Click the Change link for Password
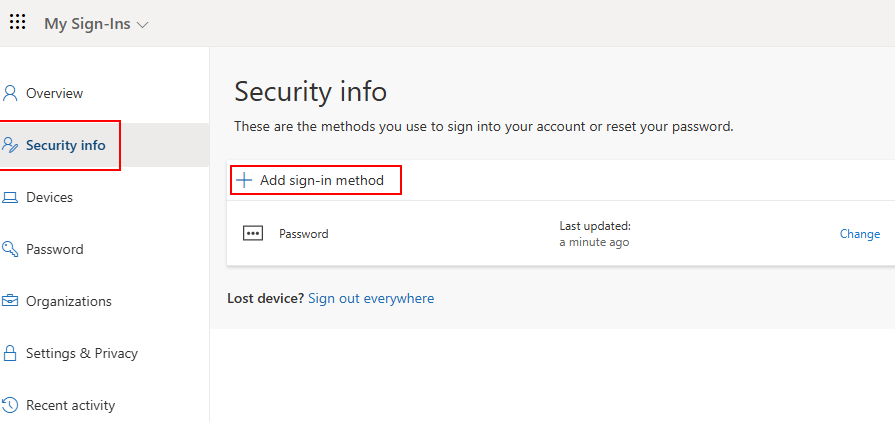Screen dimensions: 895x422 [x=860, y=234]
